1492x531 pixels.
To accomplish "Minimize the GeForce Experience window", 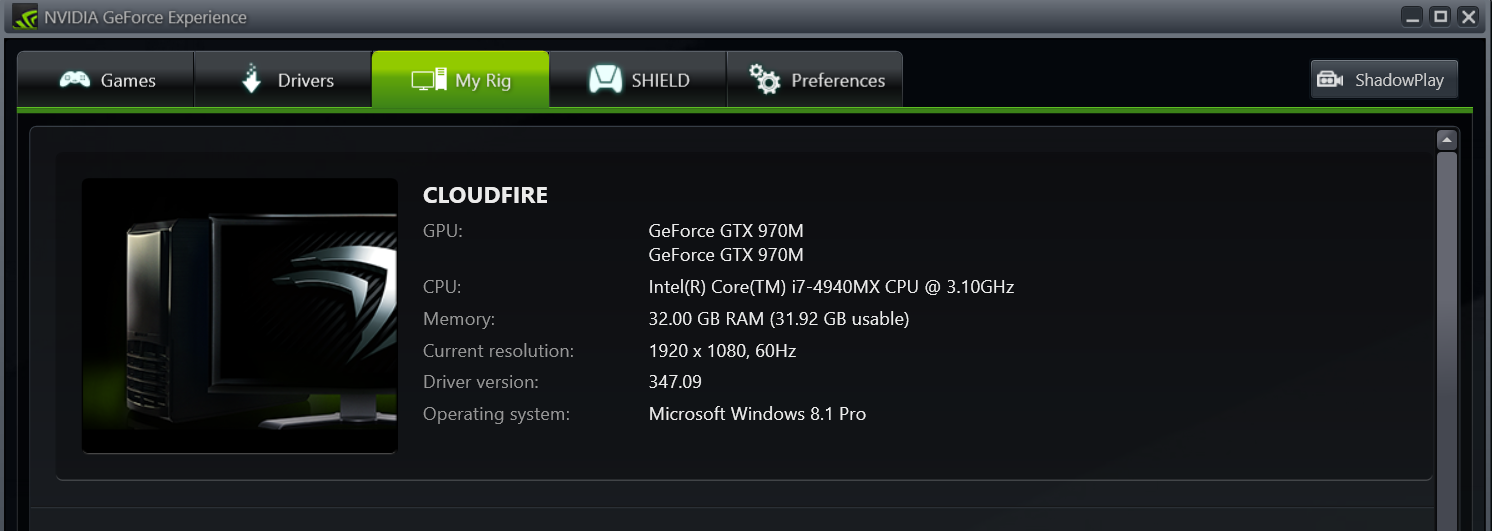I will (1412, 17).
